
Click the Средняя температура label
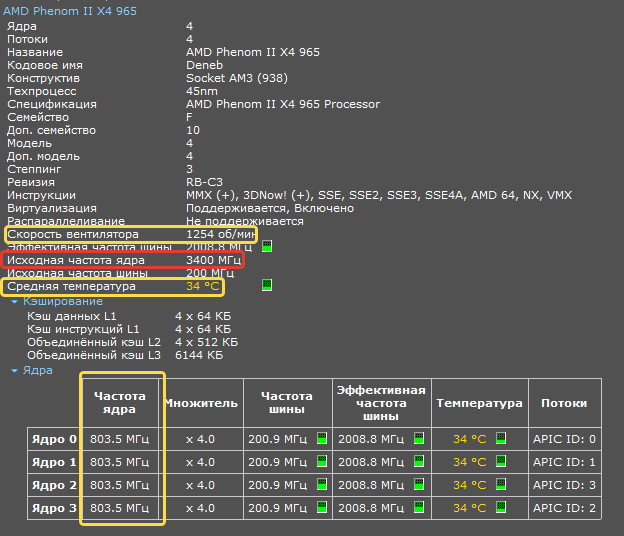click(71, 286)
